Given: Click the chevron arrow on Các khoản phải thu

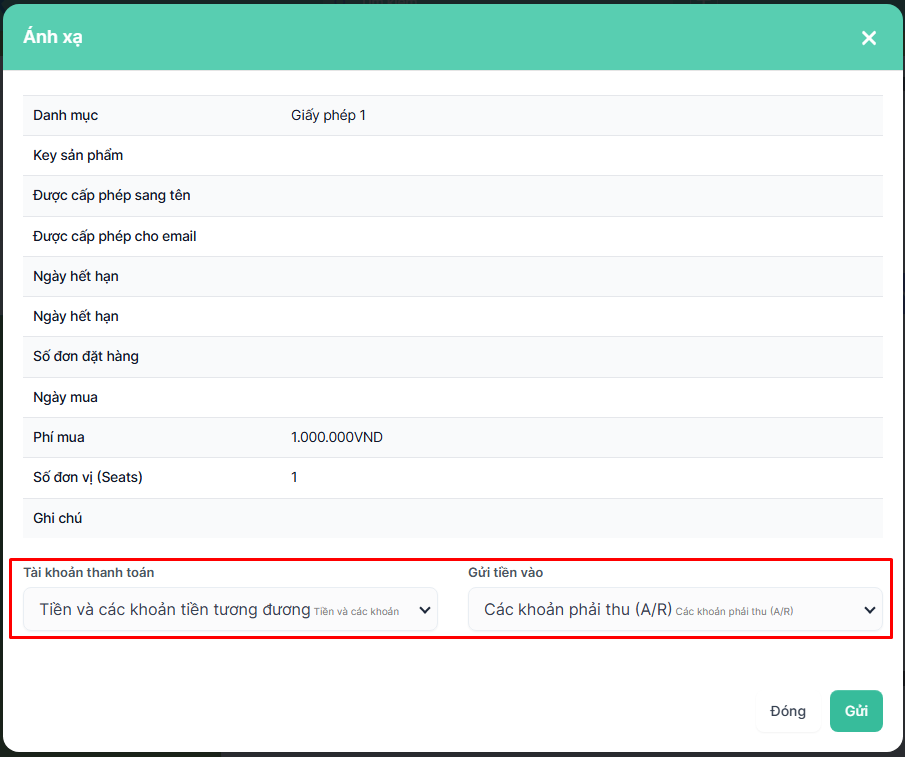Looking at the screenshot, I should click(x=869, y=610).
